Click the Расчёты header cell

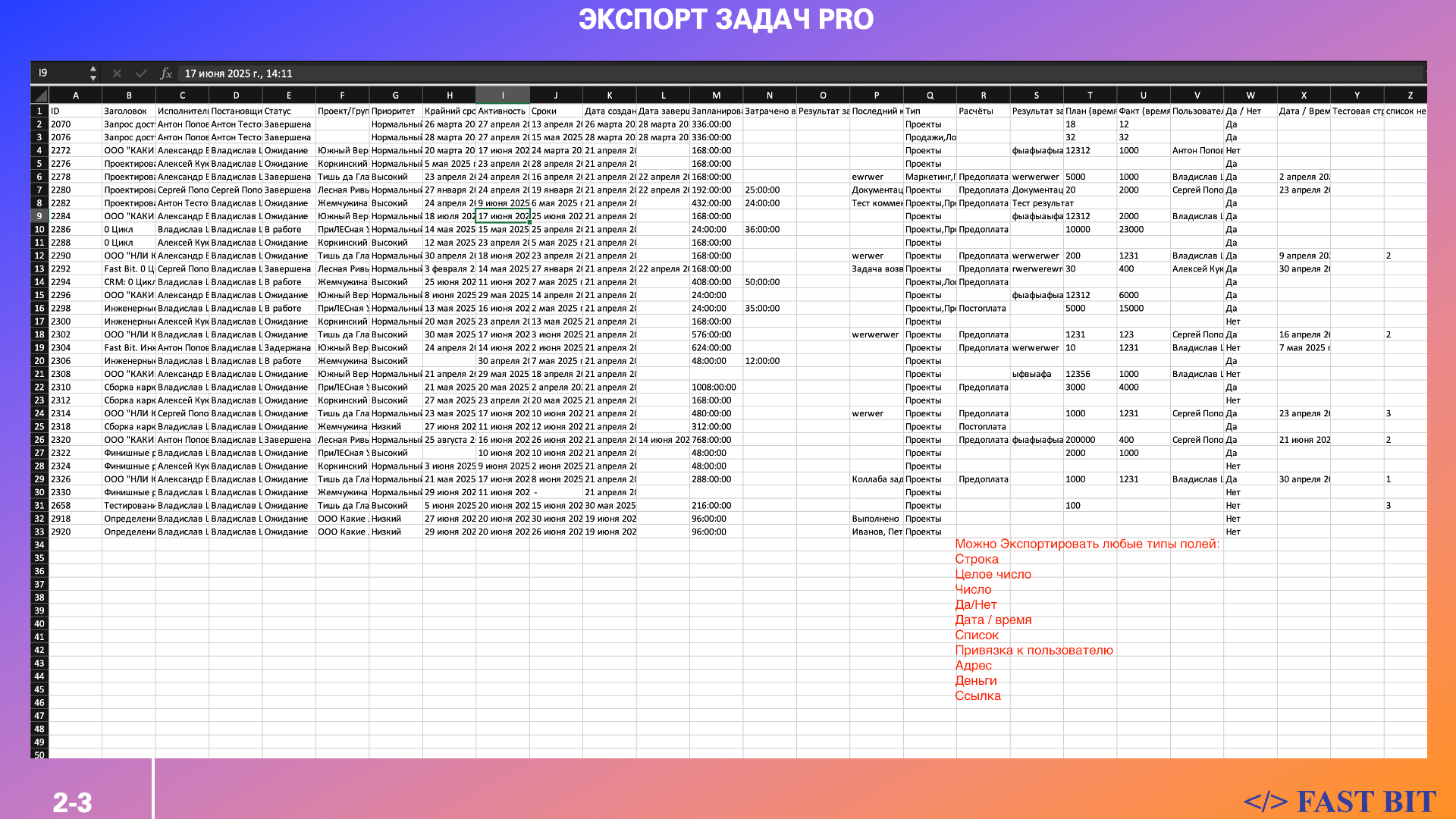[x=983, y=111]
